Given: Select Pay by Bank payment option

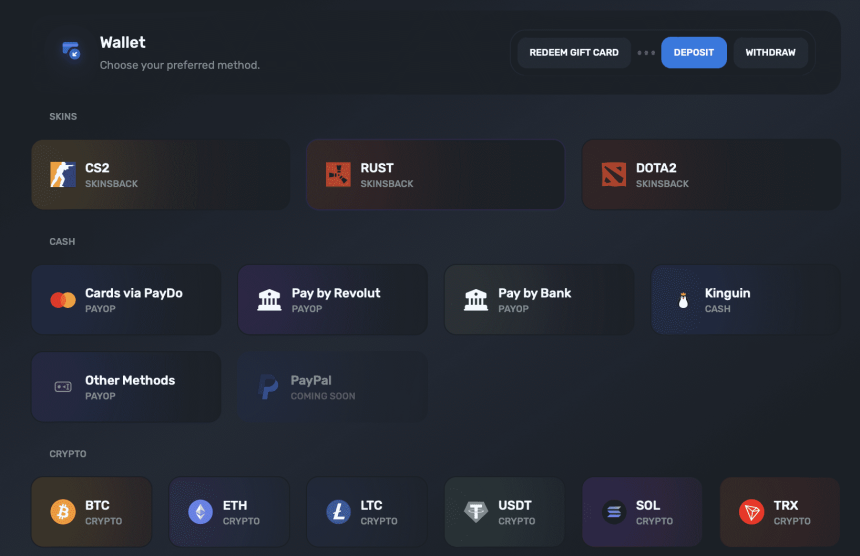Looking at the screenshot, I should [539, 300].
